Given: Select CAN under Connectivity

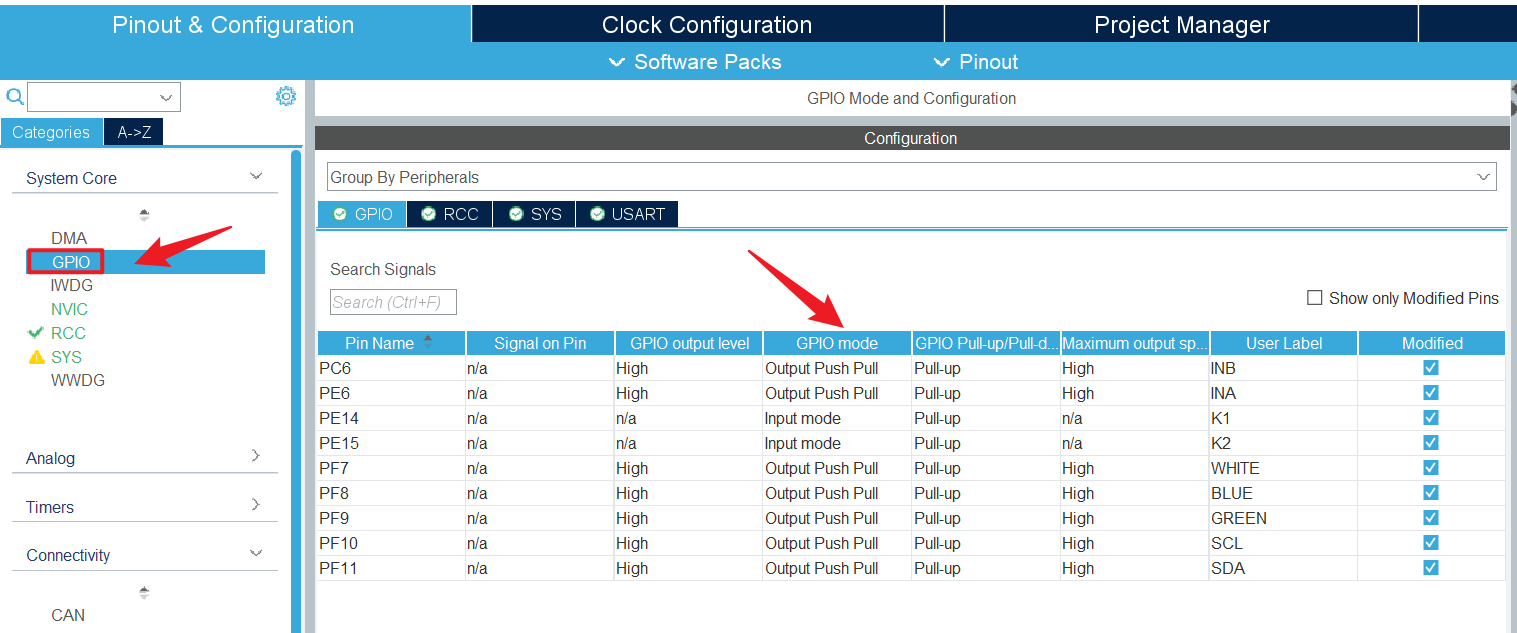Looking at the screenshot, I should 68,615.
